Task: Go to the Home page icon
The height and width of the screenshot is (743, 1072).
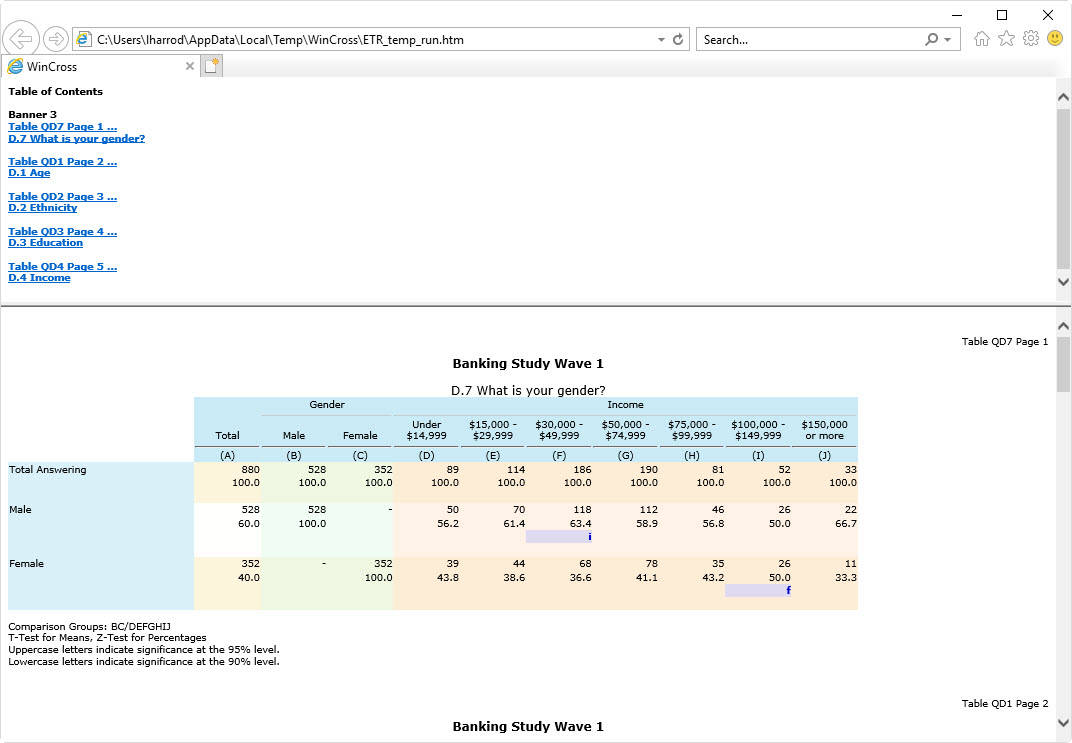Action: pyautogui.click(x=982, y=39)
